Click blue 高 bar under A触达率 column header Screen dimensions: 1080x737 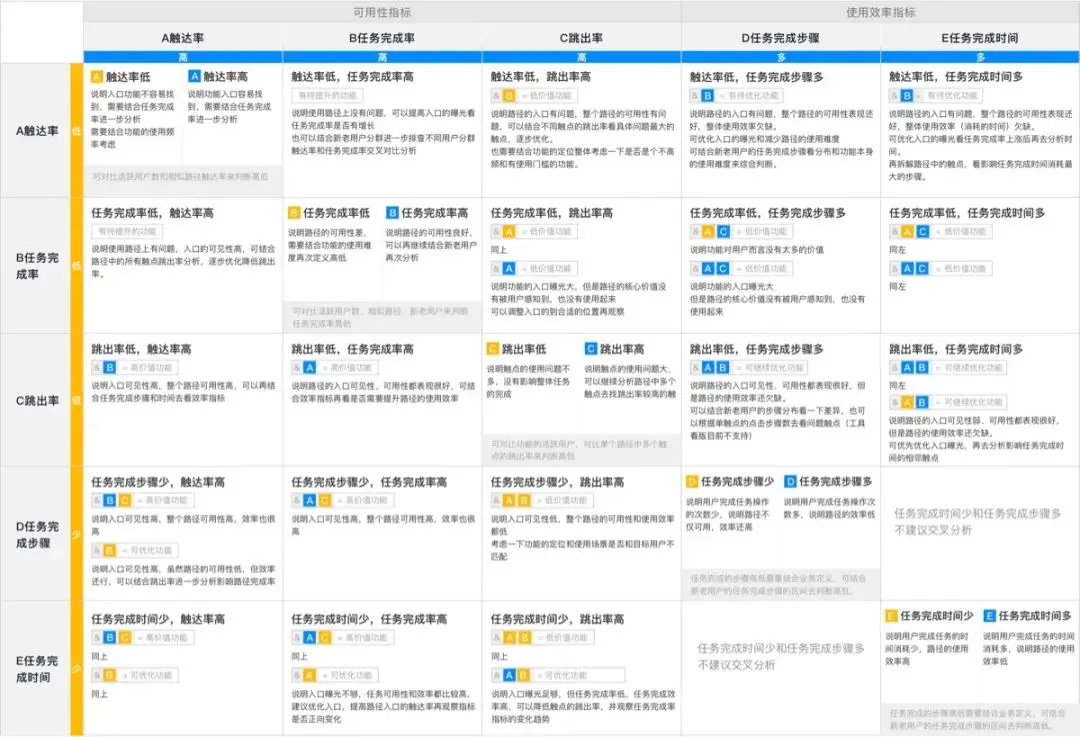coord(183,56)
